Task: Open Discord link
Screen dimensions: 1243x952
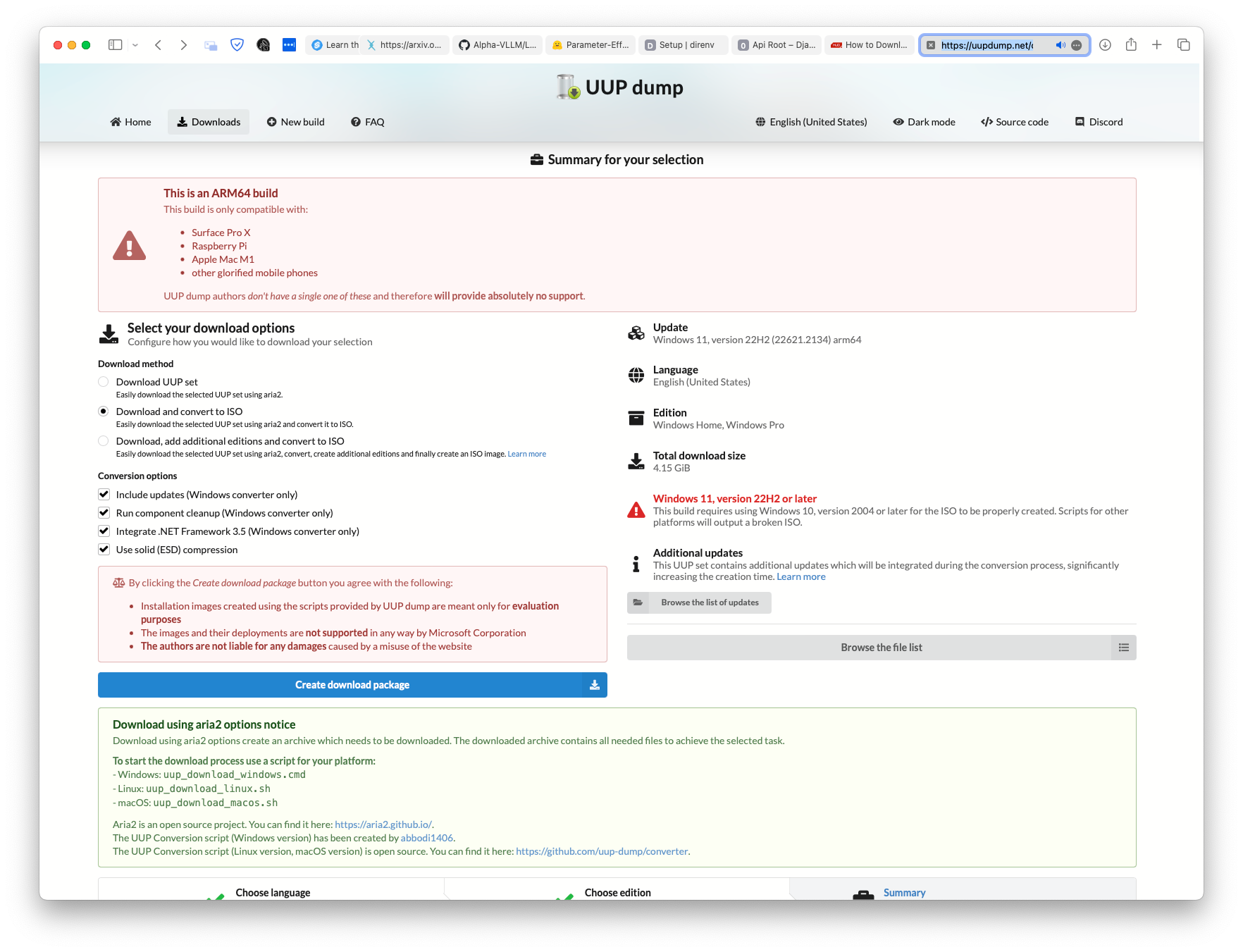Action: tap(1099, 122)
